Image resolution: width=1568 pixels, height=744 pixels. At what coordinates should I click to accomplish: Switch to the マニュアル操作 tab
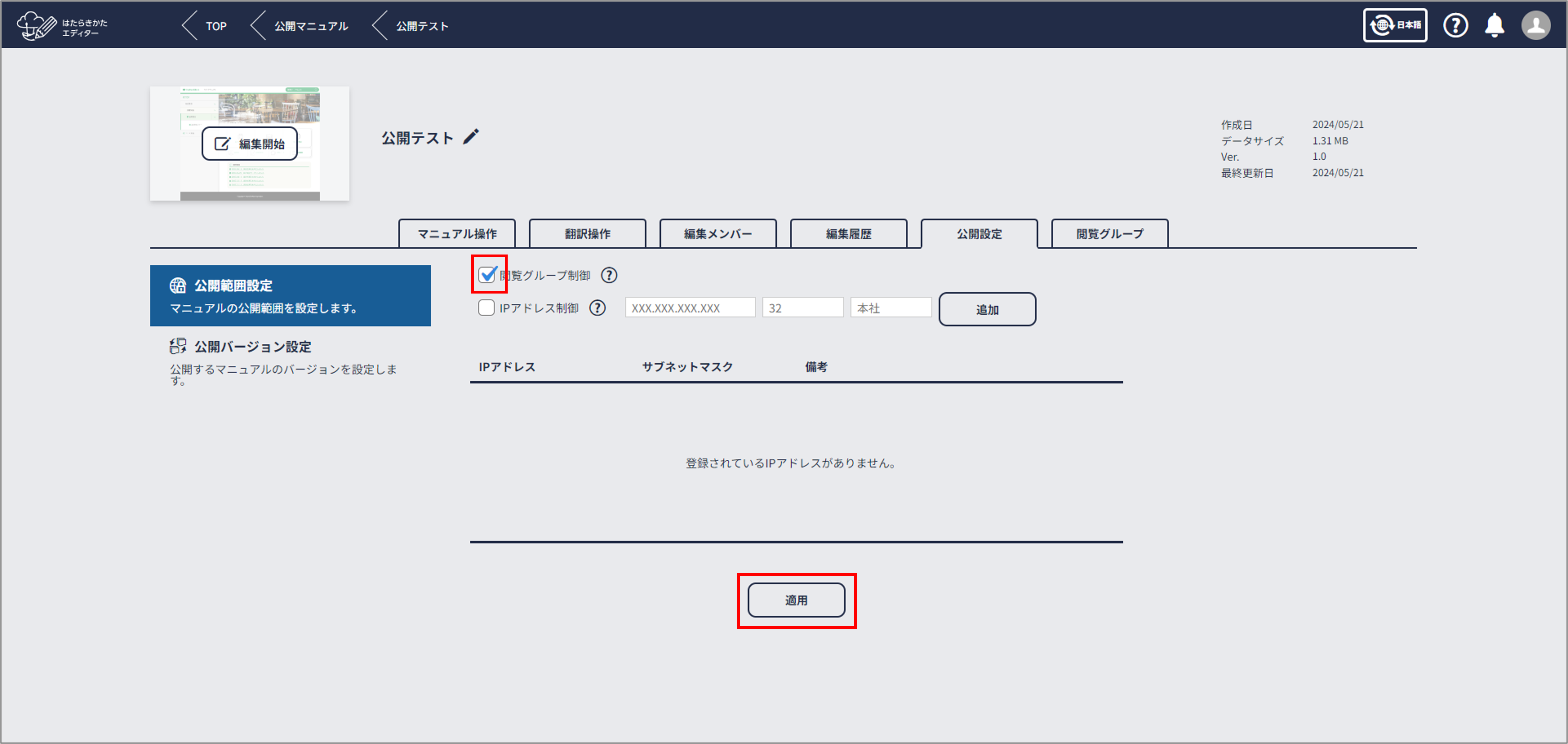pos(457,234)
